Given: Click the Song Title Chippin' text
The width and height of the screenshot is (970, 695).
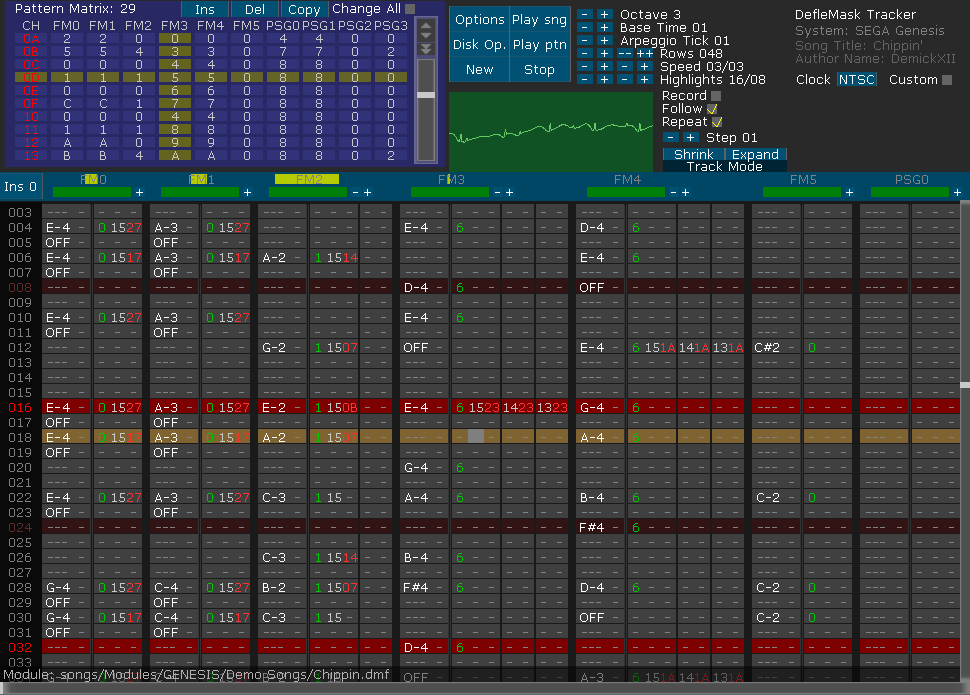Looking at the screenshot, I should (859, 45).
